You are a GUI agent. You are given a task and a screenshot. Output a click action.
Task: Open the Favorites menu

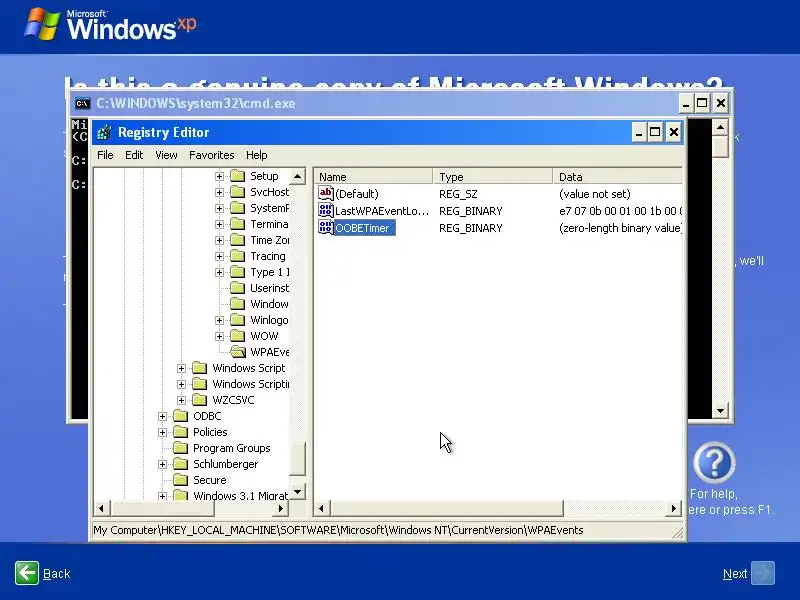[x=212, y=155]
